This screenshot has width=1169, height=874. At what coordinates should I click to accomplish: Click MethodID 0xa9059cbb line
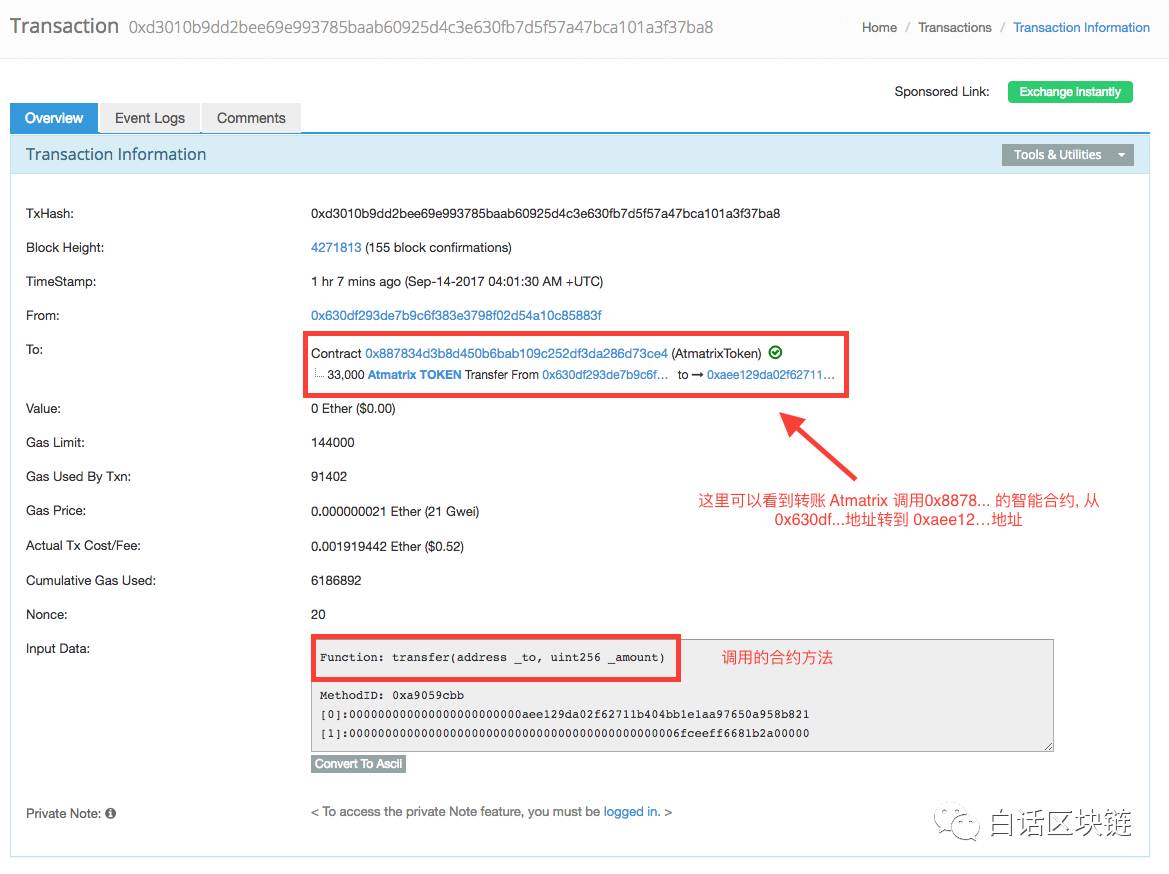[392, 695]
